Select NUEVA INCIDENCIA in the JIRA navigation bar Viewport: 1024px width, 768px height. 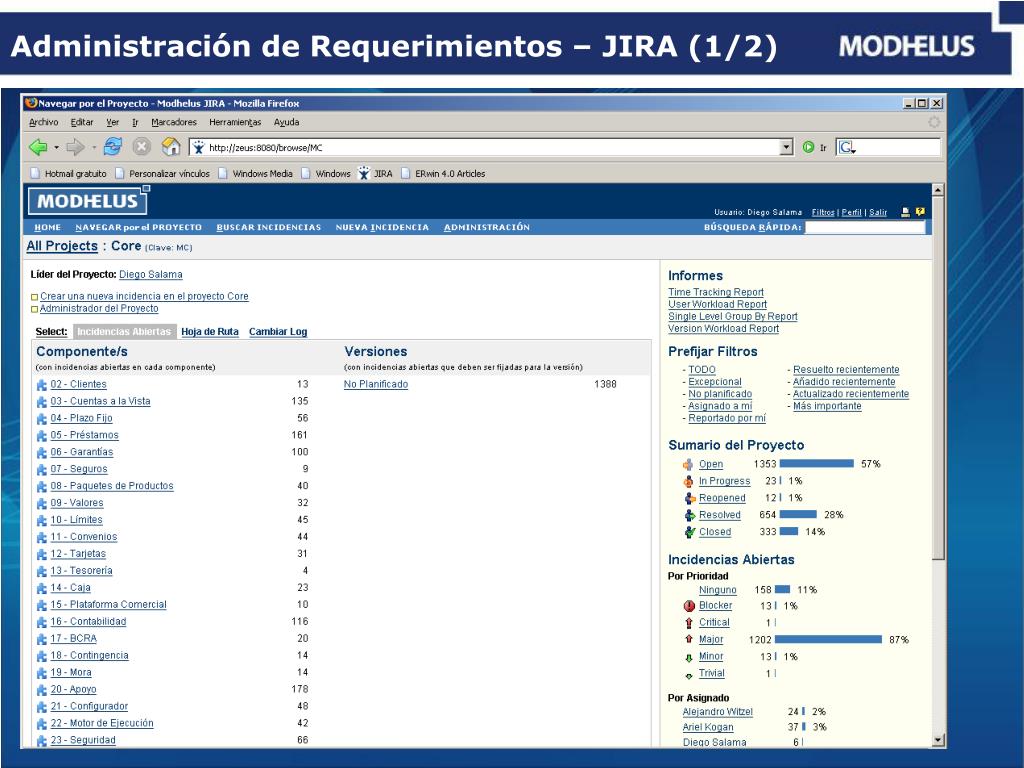tap(382, 227)
